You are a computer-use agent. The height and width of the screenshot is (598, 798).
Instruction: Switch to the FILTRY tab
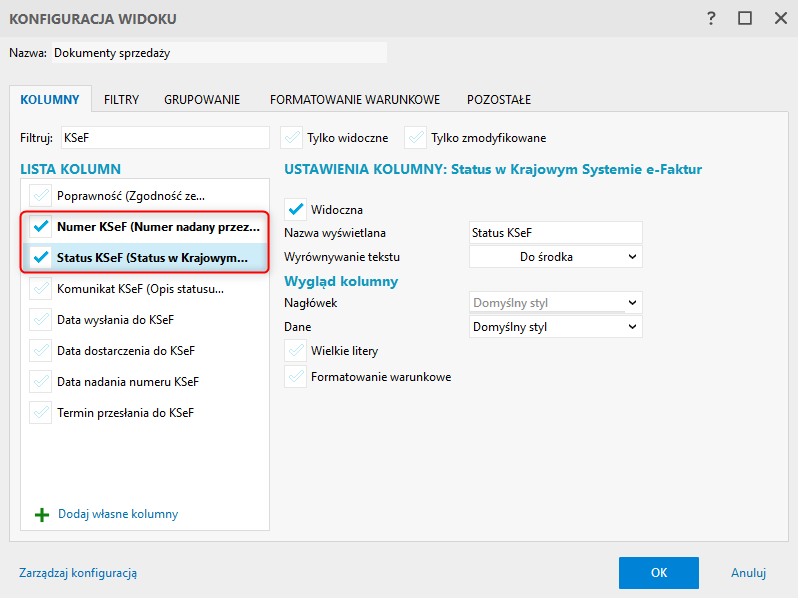(x=121, y=99)
